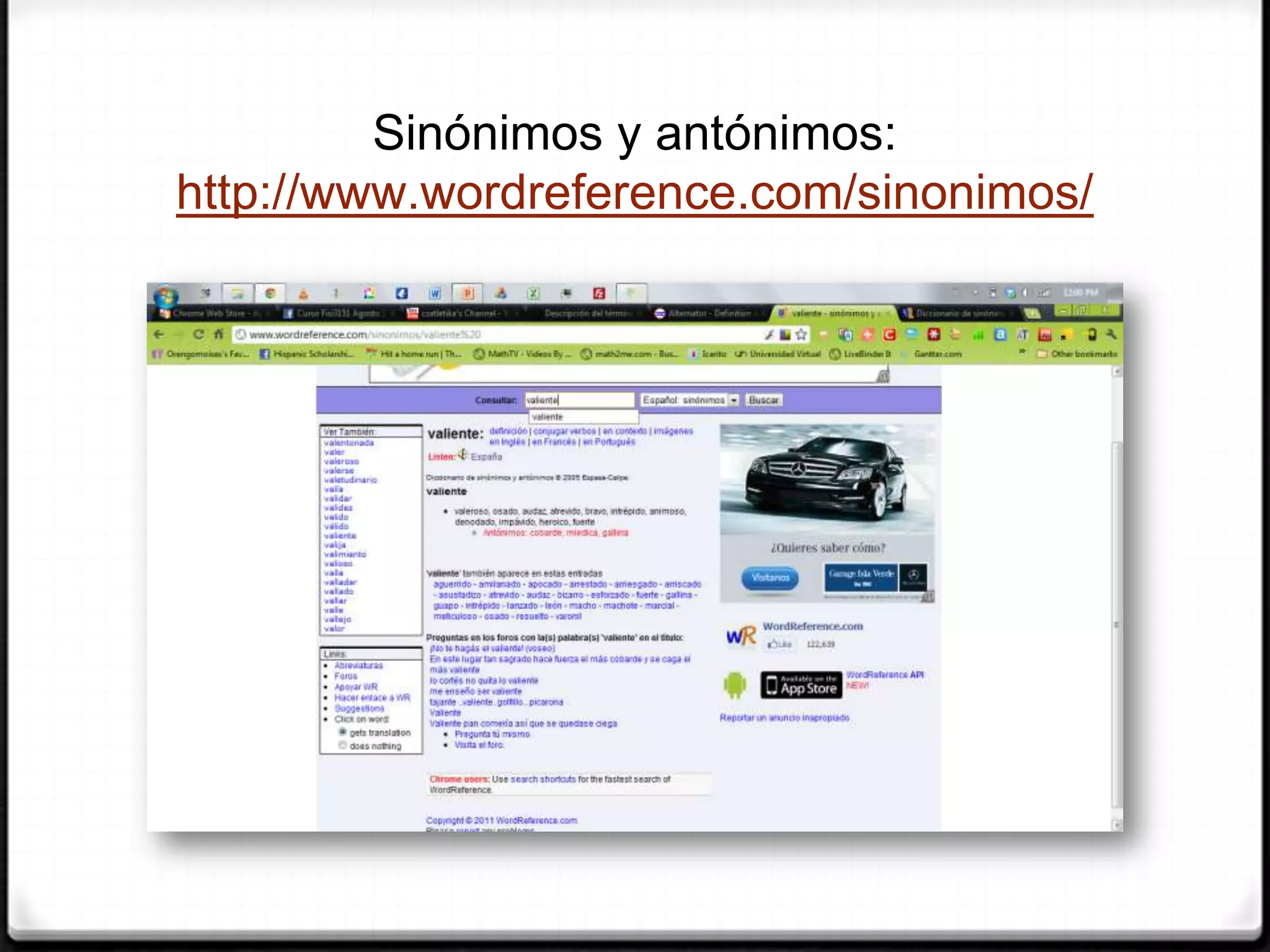Open VLC cone icon in taskbar

click(x=303, y=294)
